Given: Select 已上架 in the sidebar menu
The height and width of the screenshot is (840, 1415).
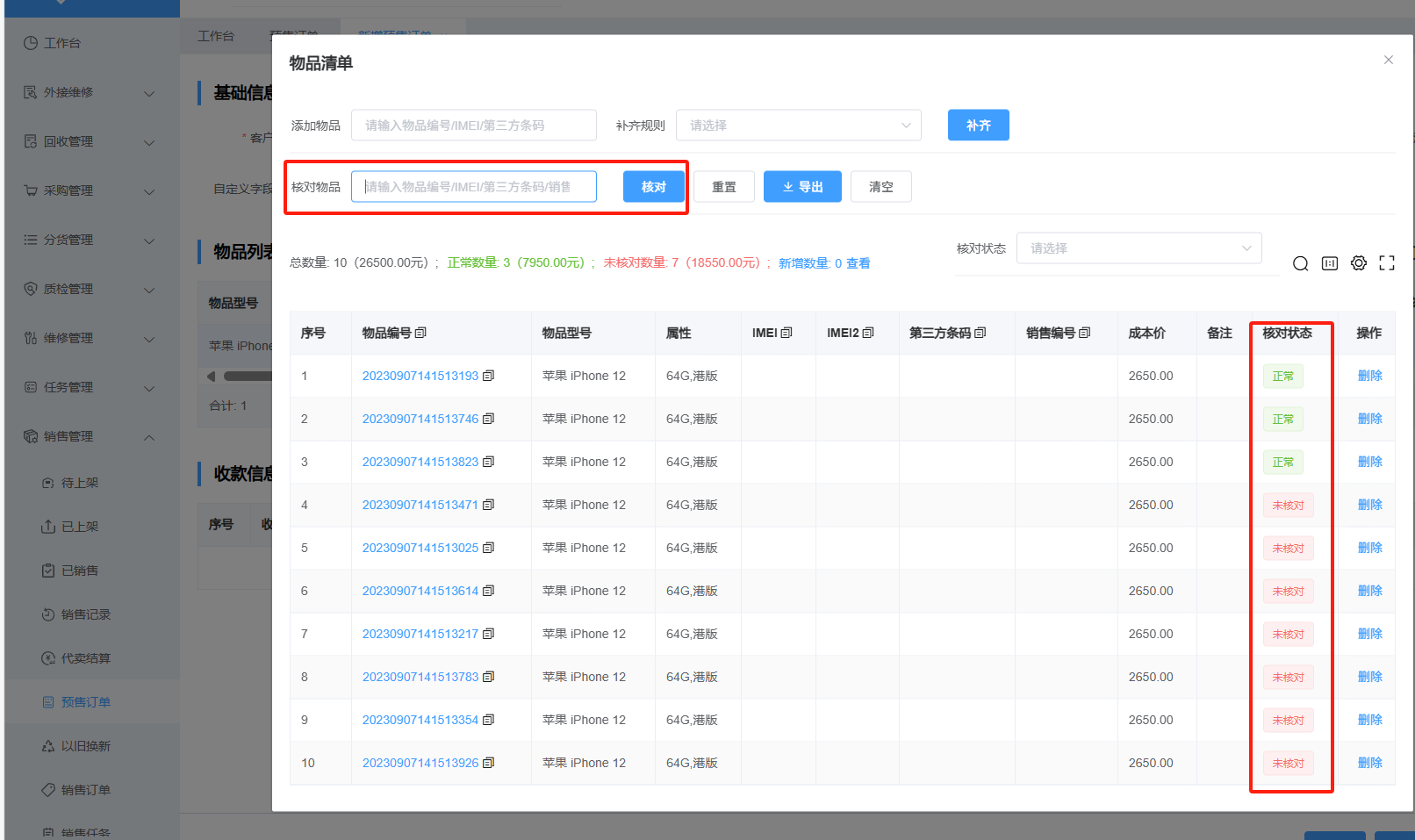Looking at the screenshot, I should [80, 527].
